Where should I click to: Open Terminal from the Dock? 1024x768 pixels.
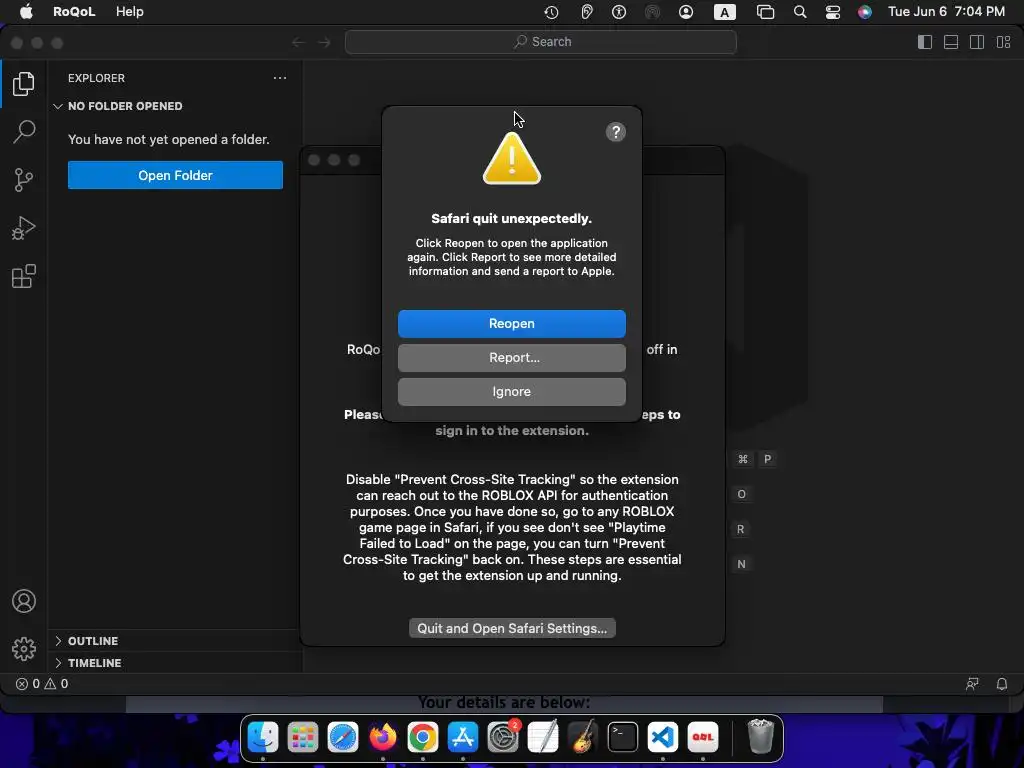[x=623, y=737]
